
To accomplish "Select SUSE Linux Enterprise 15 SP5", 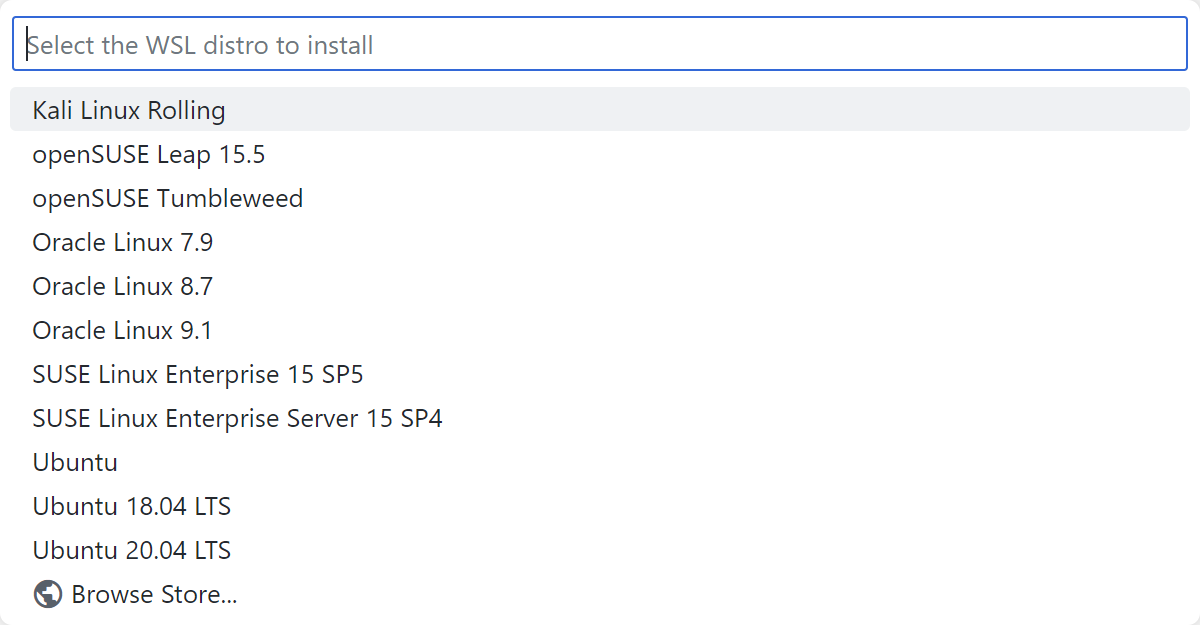I will coord(198,374).
